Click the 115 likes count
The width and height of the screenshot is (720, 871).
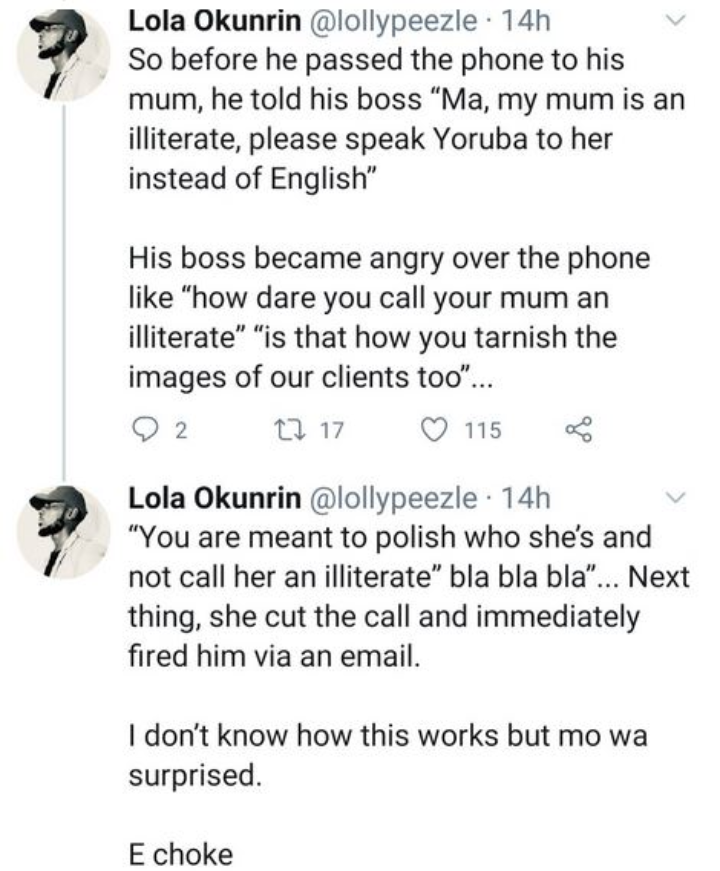click(486, 431)
